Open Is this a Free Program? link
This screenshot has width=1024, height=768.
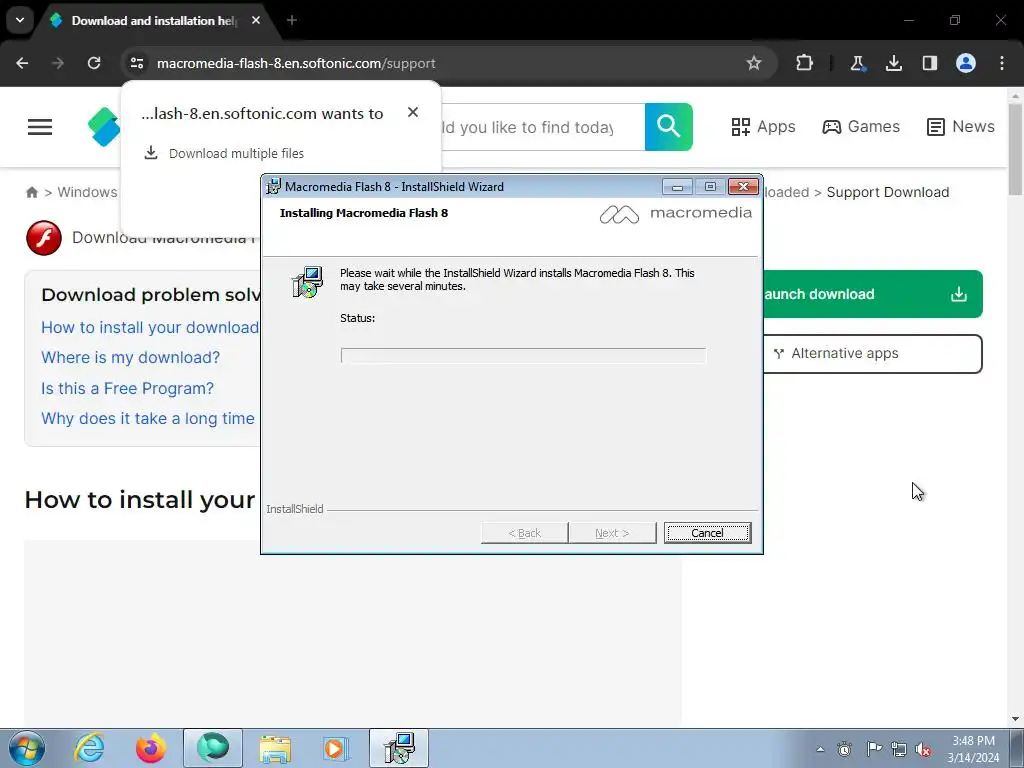coord(127,388)
